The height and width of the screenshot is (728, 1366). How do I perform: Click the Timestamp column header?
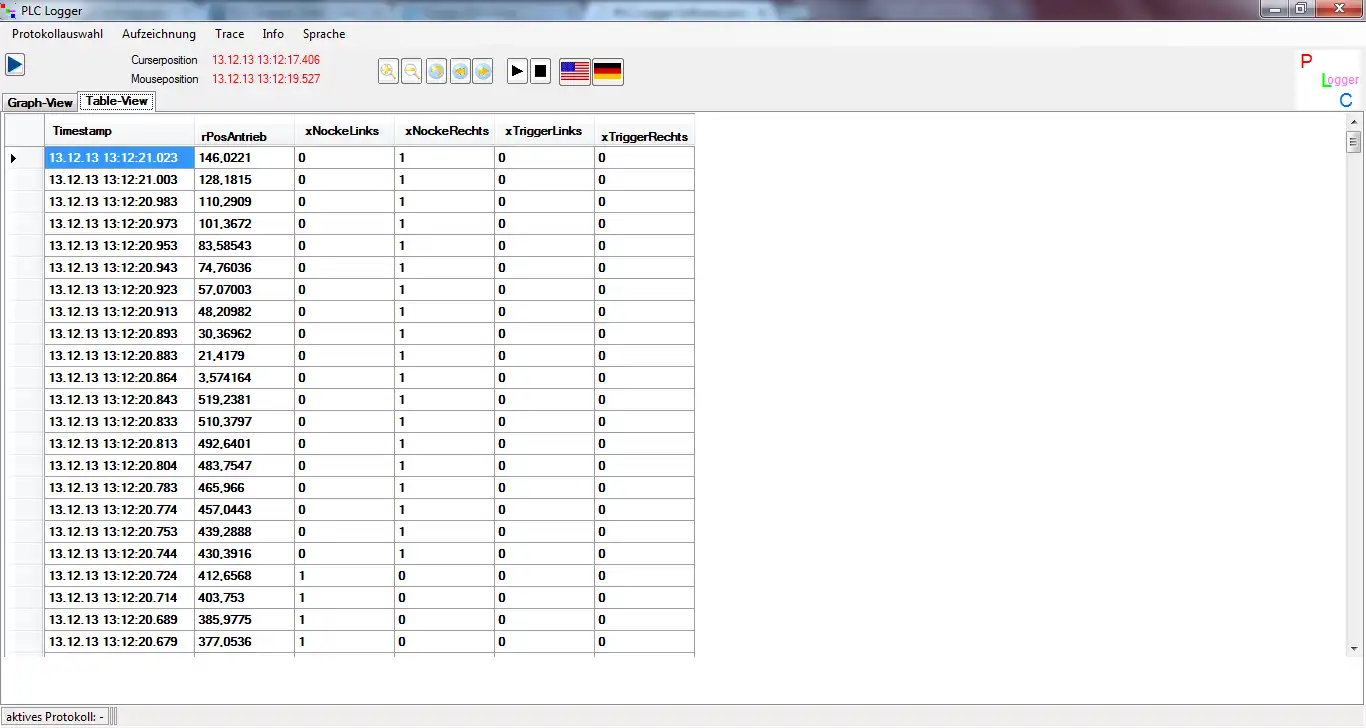118,131
